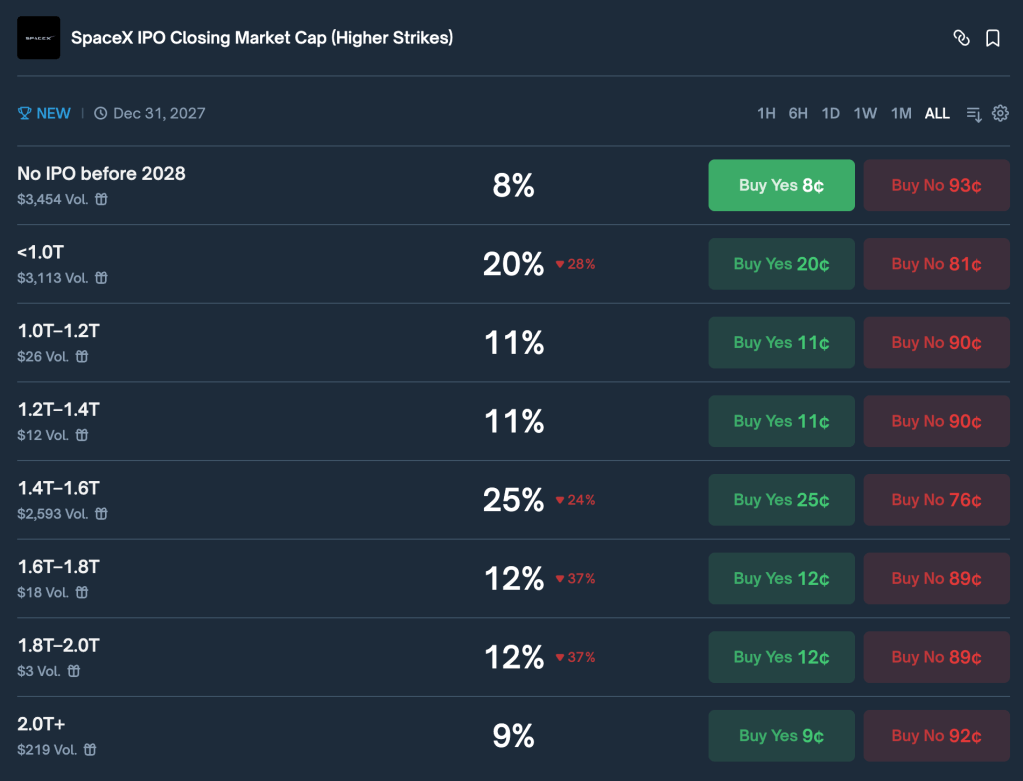Viewport: 1023px width, 781px height.
Task: Bookmark this SpaceX IPO market
Action: click(993, 38)
